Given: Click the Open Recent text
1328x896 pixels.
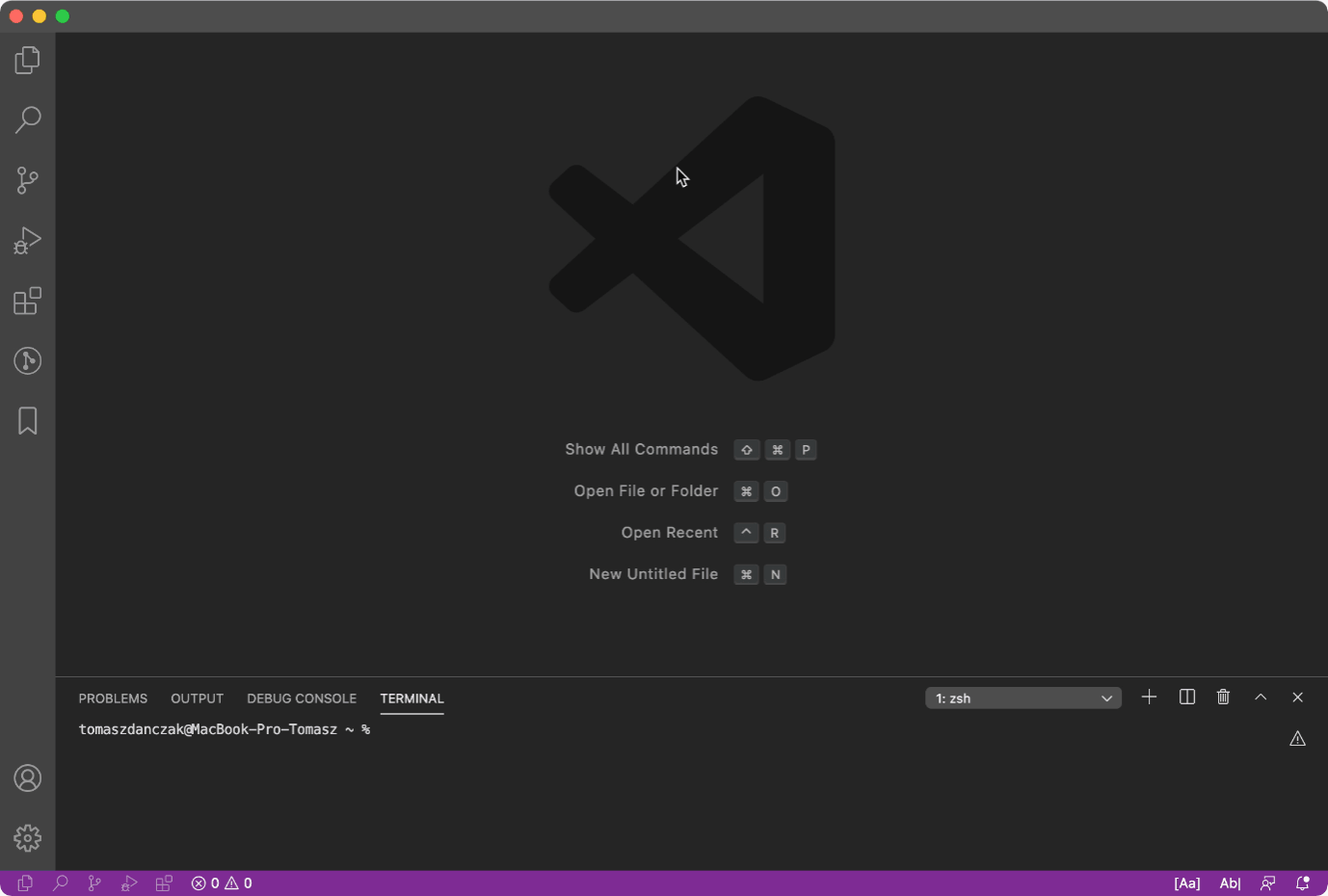Looking at the screenshot, I should pyautogui.click(x=670, y=533).
